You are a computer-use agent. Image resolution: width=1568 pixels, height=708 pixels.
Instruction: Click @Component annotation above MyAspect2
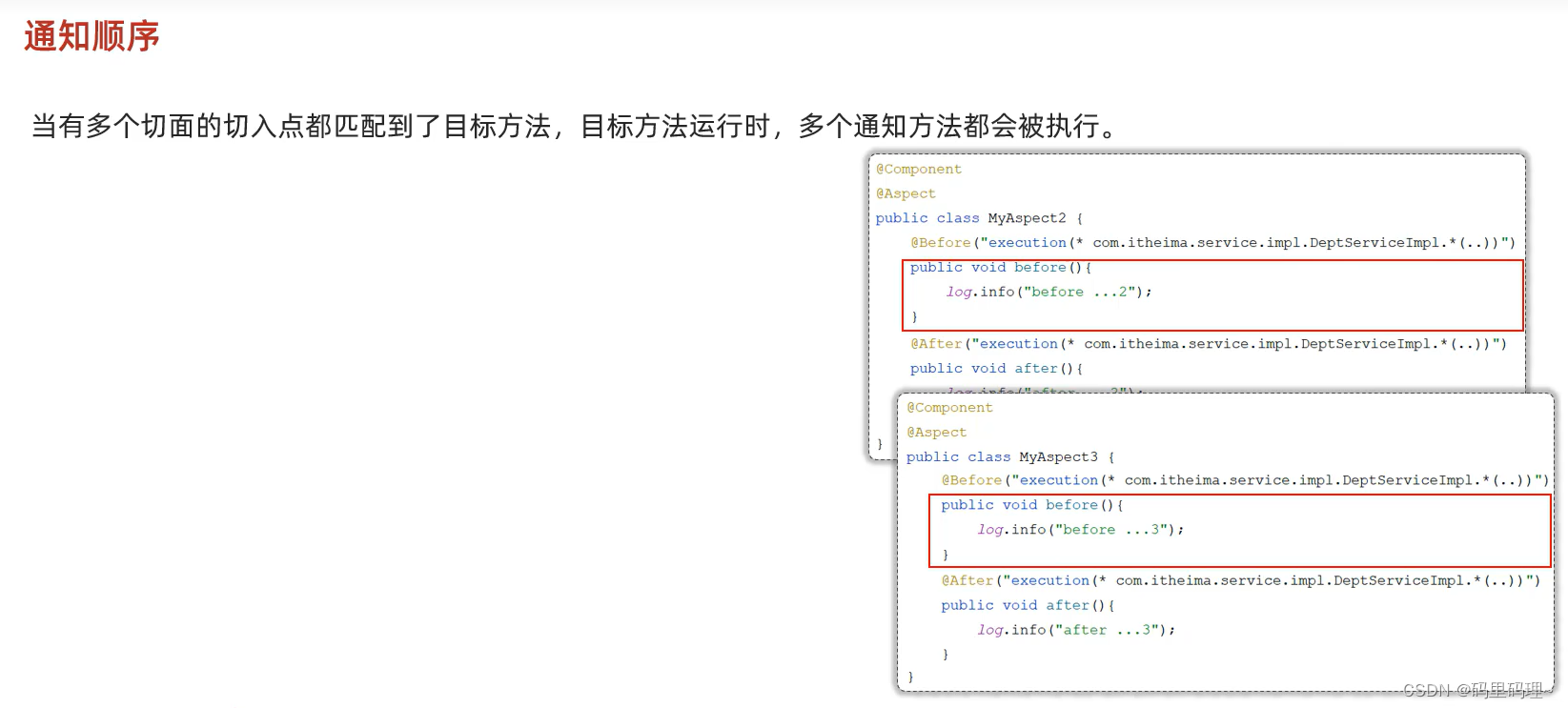coord(919,170)
